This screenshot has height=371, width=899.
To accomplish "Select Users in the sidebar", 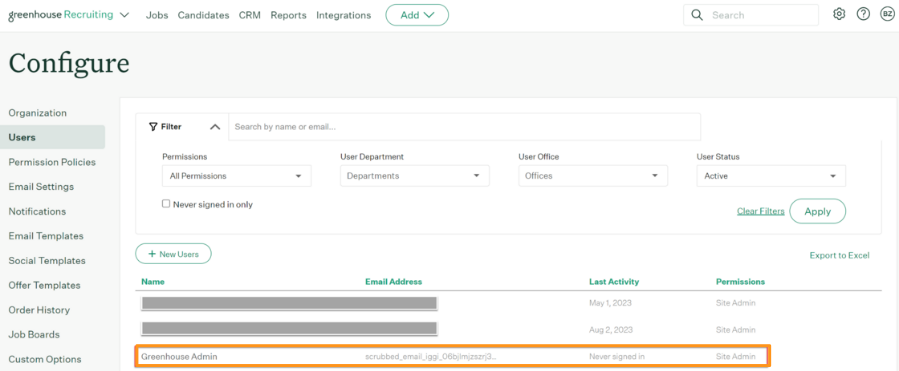I will coord(53,137).
